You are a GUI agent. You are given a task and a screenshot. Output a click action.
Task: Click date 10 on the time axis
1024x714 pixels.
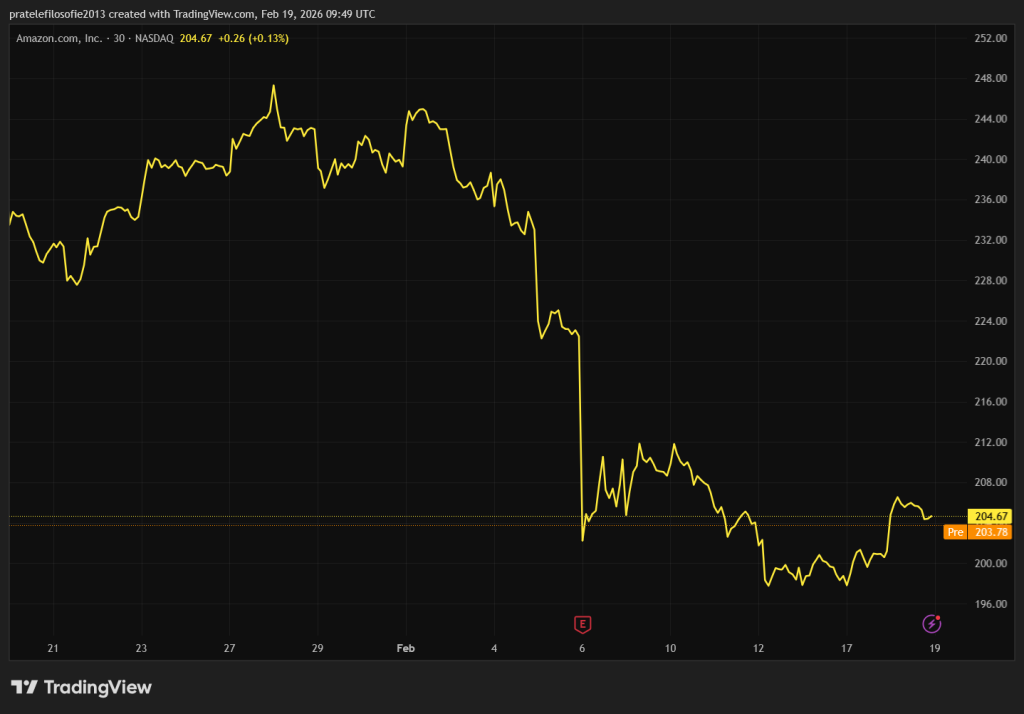coord(670,648)
